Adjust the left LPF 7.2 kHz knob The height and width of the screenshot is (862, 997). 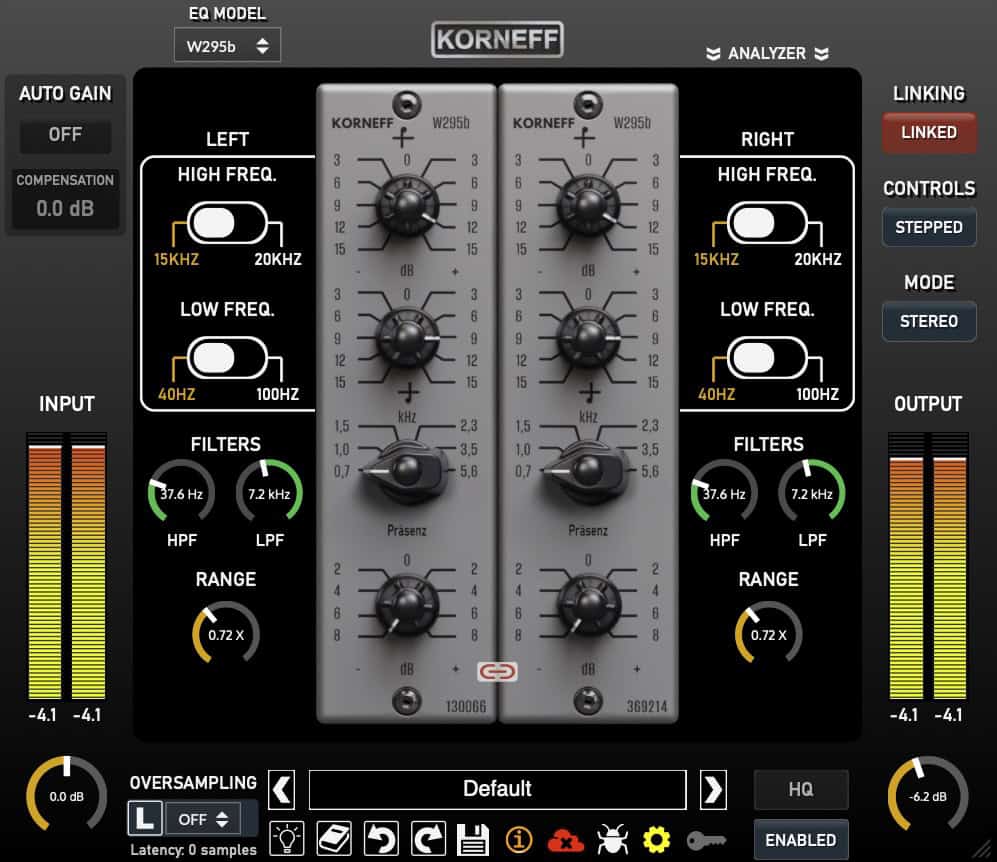[269, 493]
